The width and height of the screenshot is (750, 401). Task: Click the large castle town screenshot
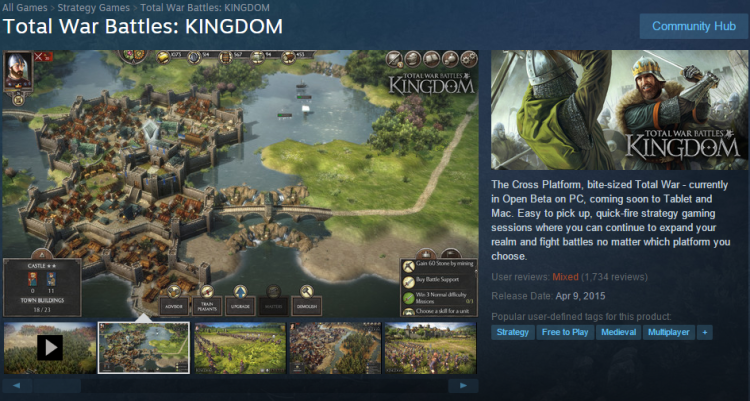click(240, 184)
